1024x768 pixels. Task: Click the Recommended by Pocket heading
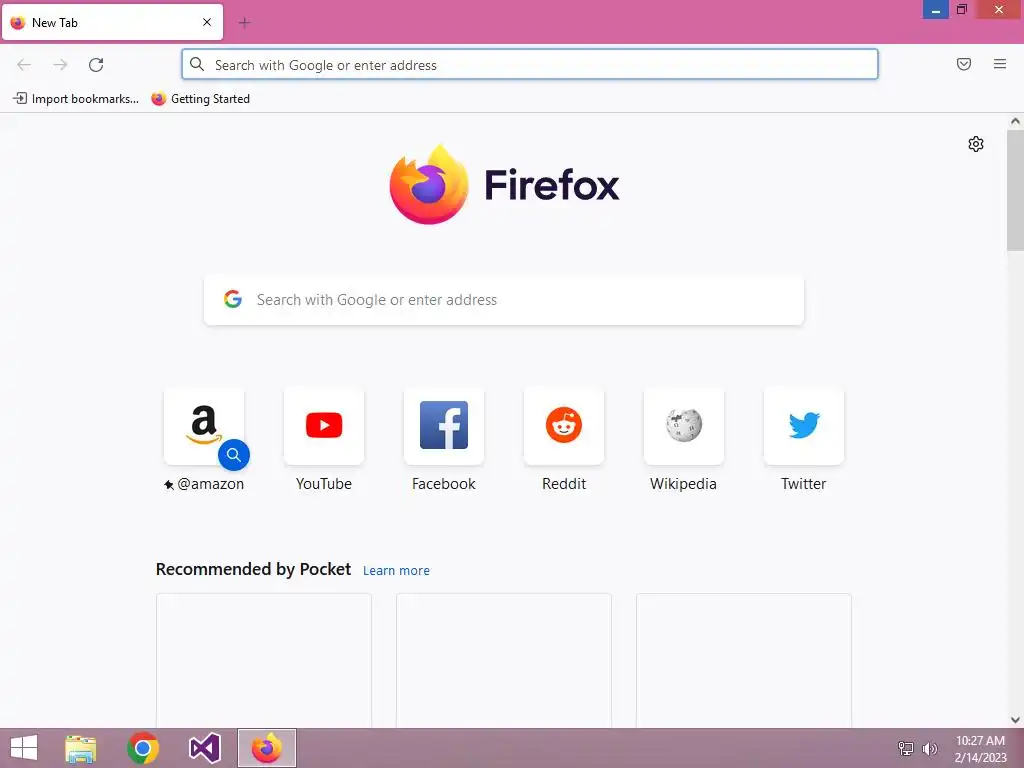click(253, 569)
